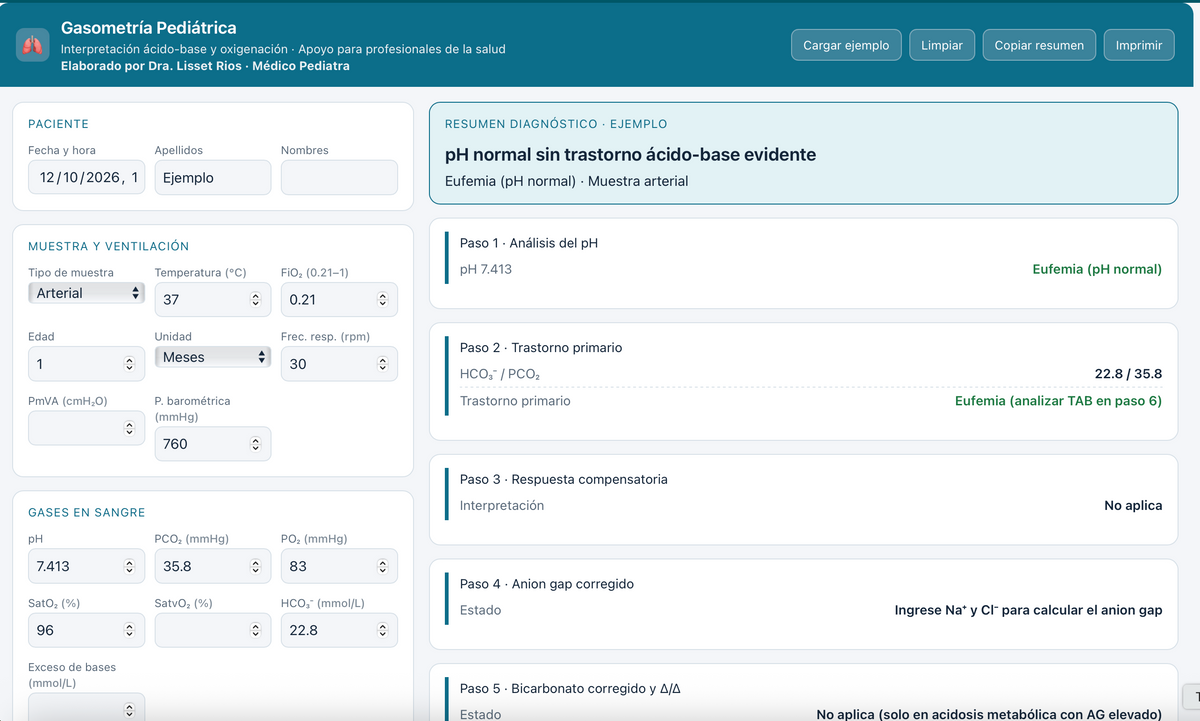Click the HCO₃⁻ stepper arrows
The image size is (1200, 721).
[x=382, y=630]
